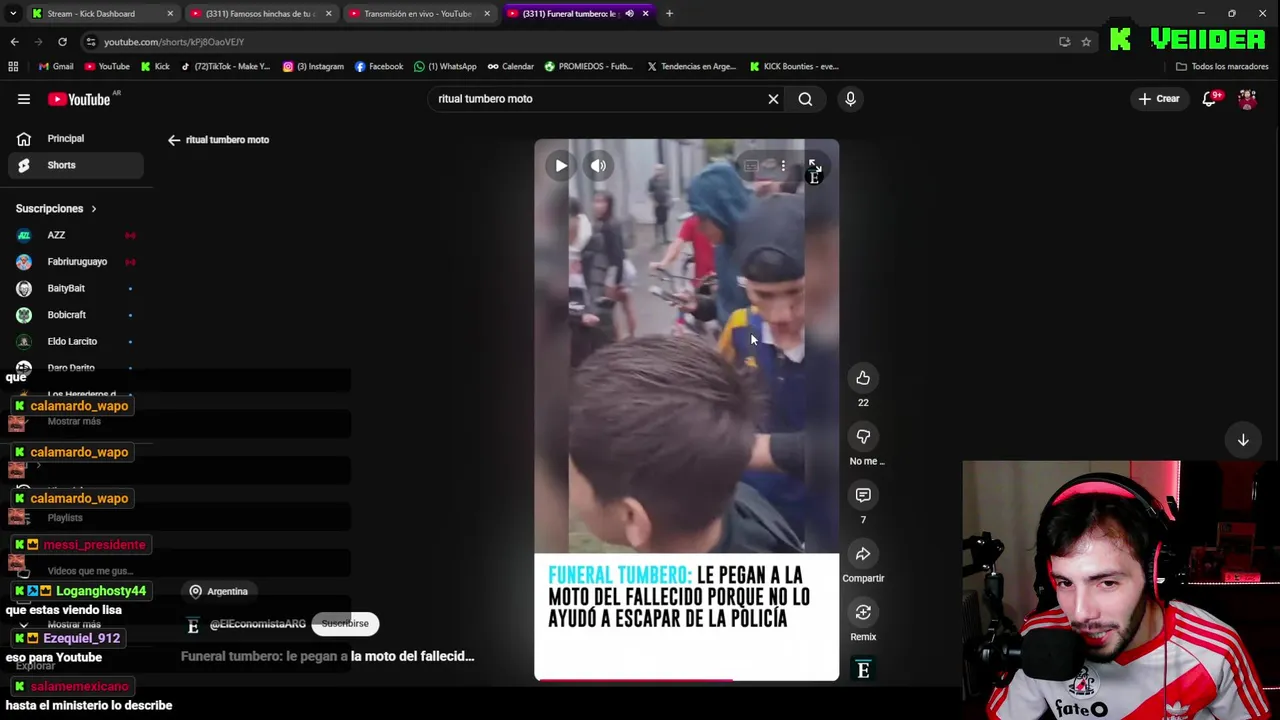The height and width of the screenshot is (720, 1280).
Task: Open the Facebook bookmark
Action: (x=379, y=67)
